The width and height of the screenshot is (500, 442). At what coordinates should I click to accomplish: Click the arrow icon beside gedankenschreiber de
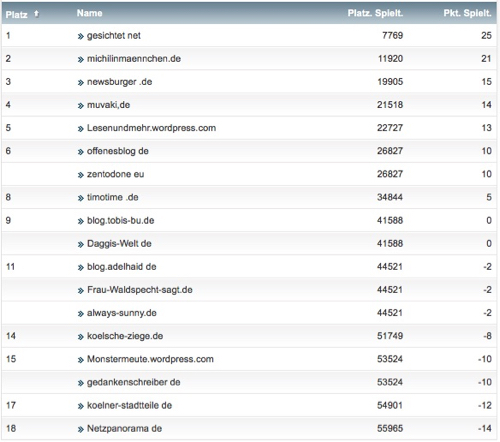pos(80,383)
